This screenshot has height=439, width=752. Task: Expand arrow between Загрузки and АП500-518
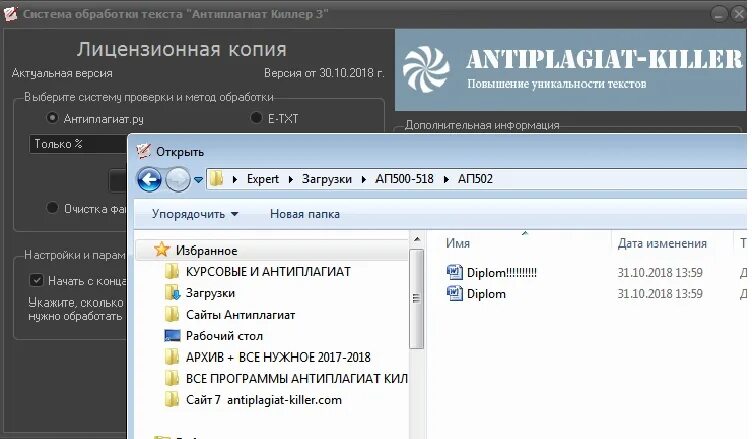(x=364, y=179)
